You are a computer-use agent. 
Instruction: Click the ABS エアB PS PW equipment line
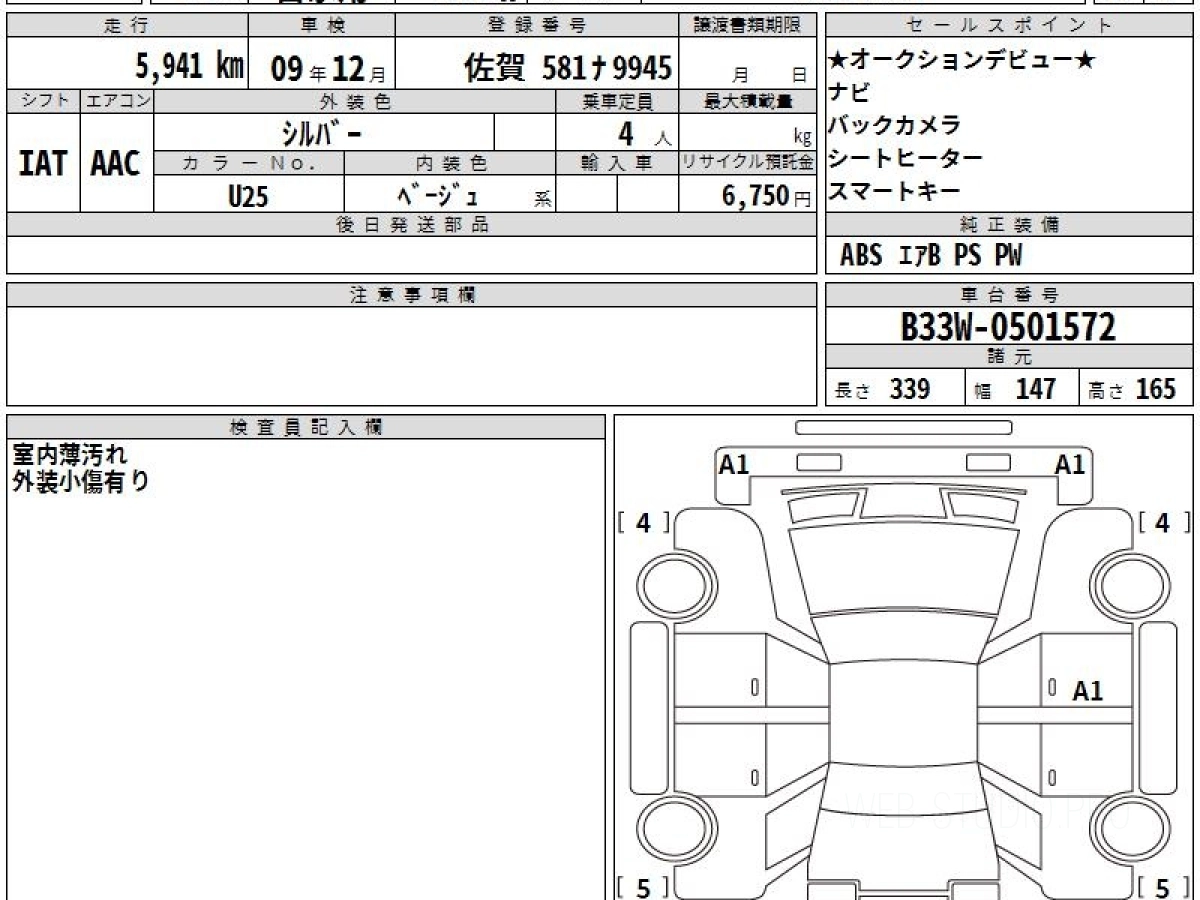click(x=931, y=256)
